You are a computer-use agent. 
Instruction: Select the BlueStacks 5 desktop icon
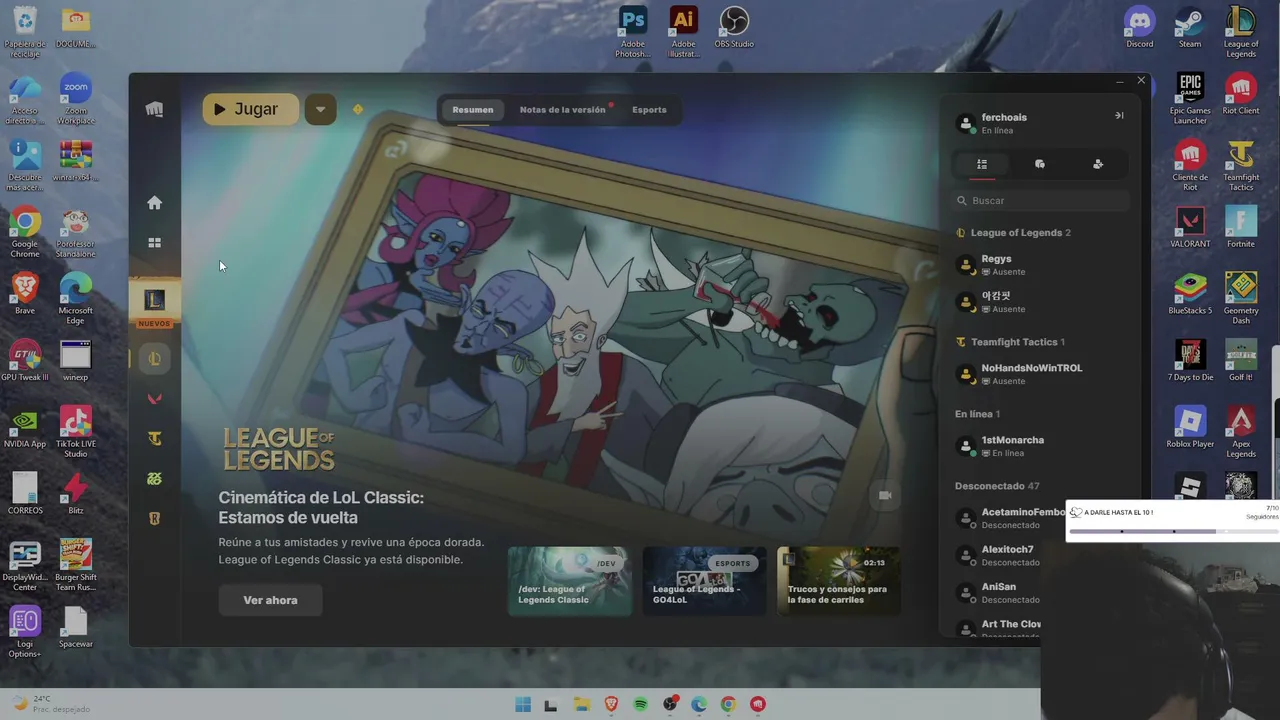click(x=1190, y=294)
